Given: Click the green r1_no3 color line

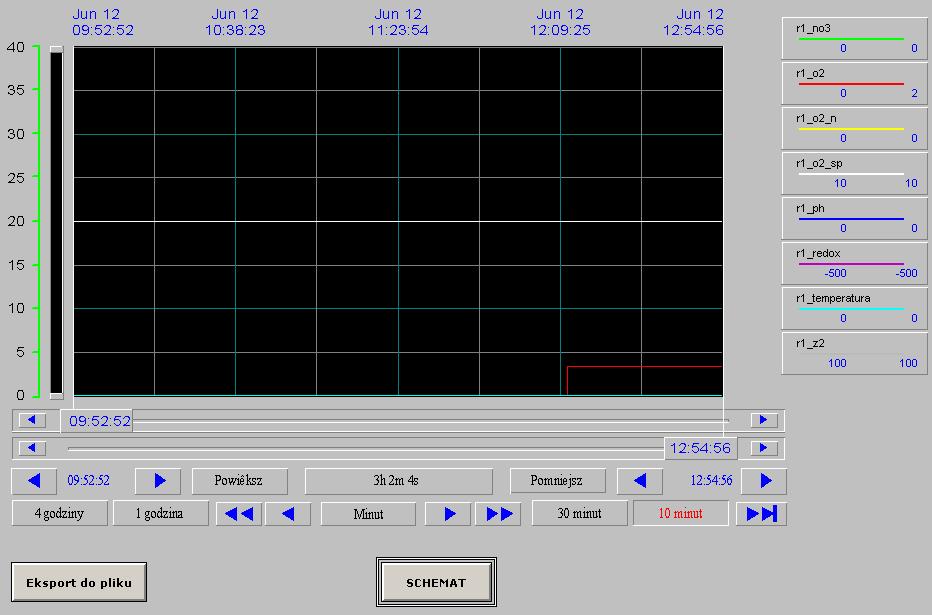Looking at the screenshot, I should click(851, 39).
